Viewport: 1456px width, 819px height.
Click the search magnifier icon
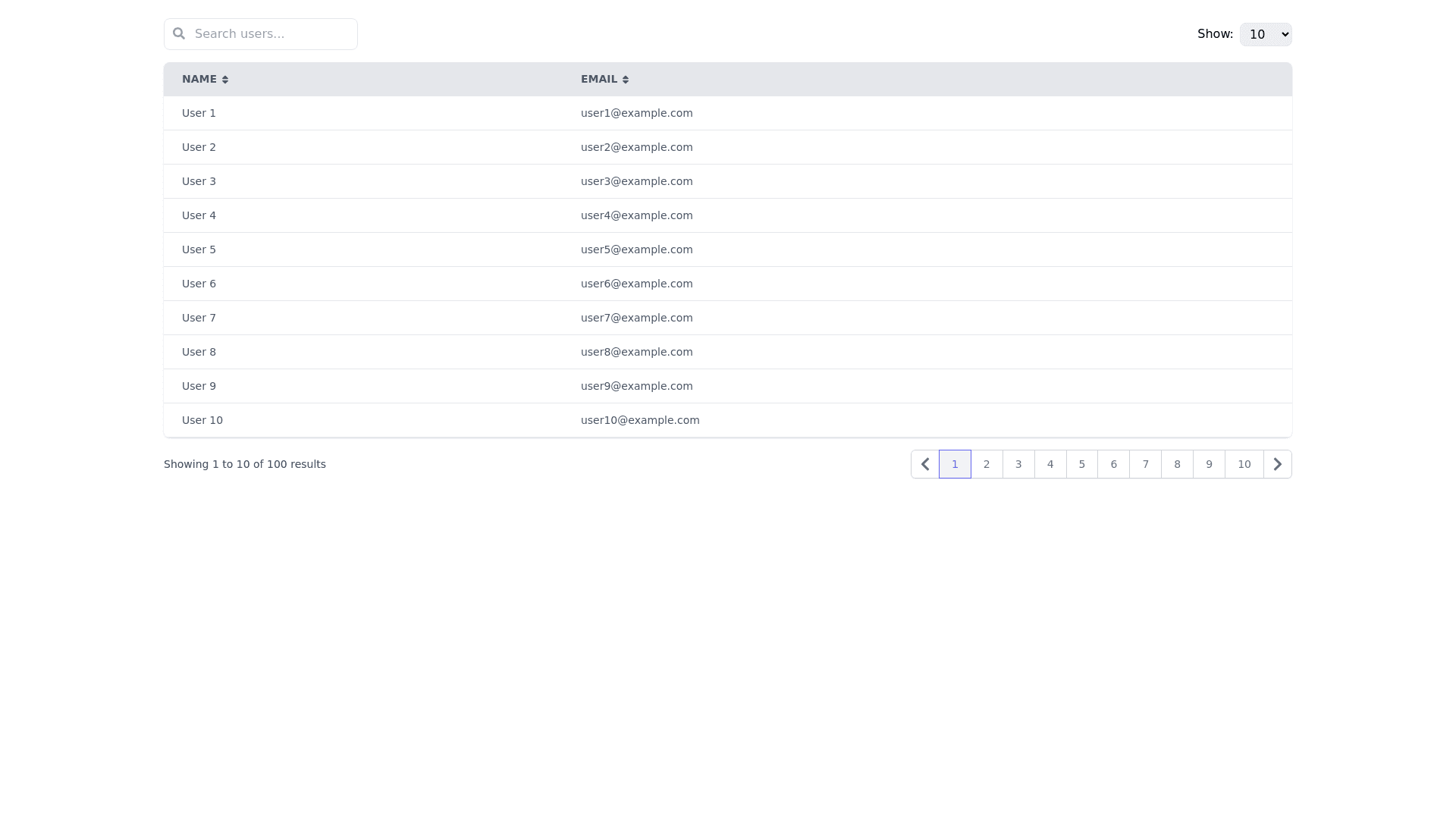pos(179,33)
